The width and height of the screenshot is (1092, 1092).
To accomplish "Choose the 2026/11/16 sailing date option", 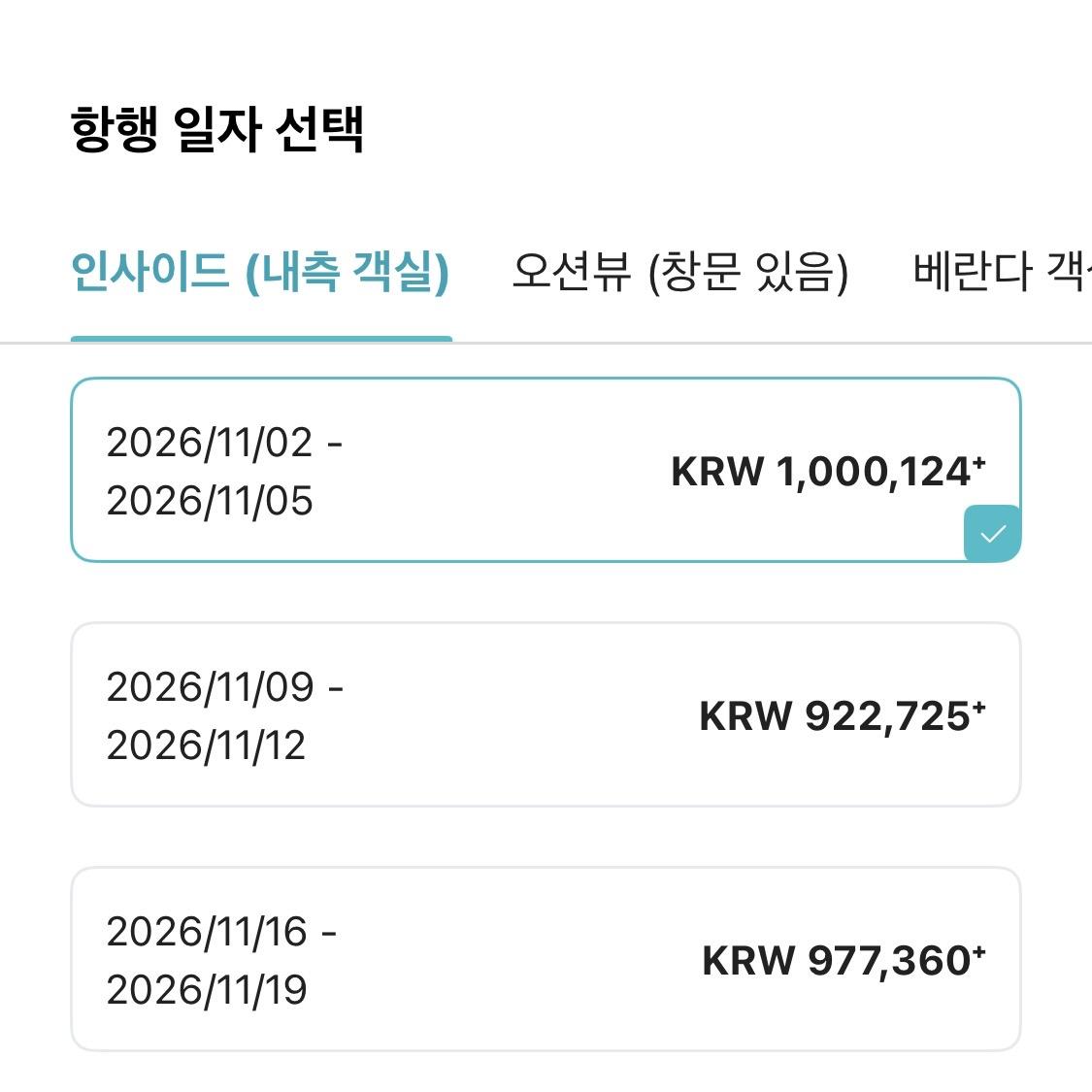I will [x=546, y=958].
